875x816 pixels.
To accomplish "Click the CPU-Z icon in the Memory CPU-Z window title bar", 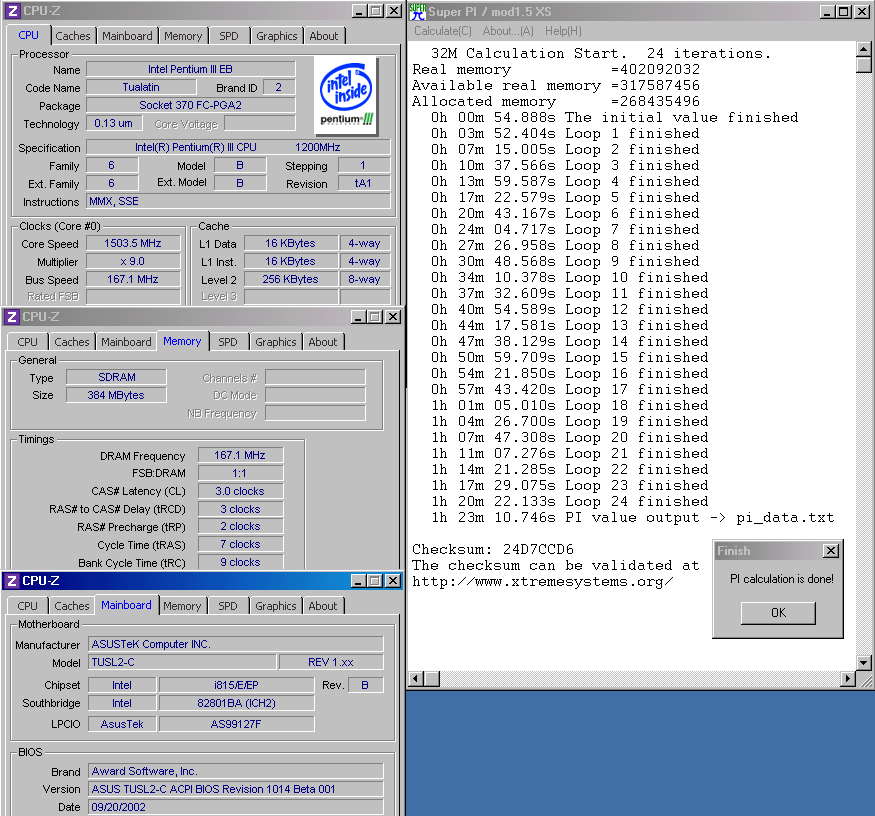I will coord(12,316).
